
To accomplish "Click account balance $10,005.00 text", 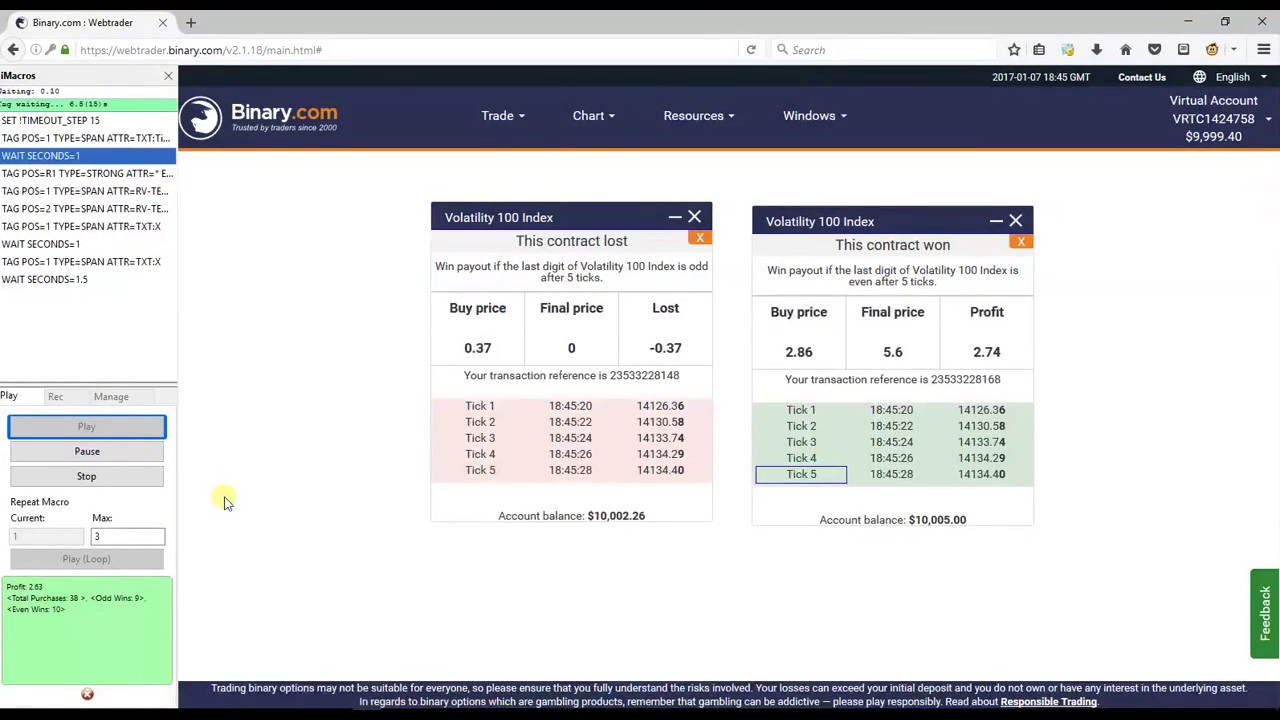I will [x=892, y=520].
